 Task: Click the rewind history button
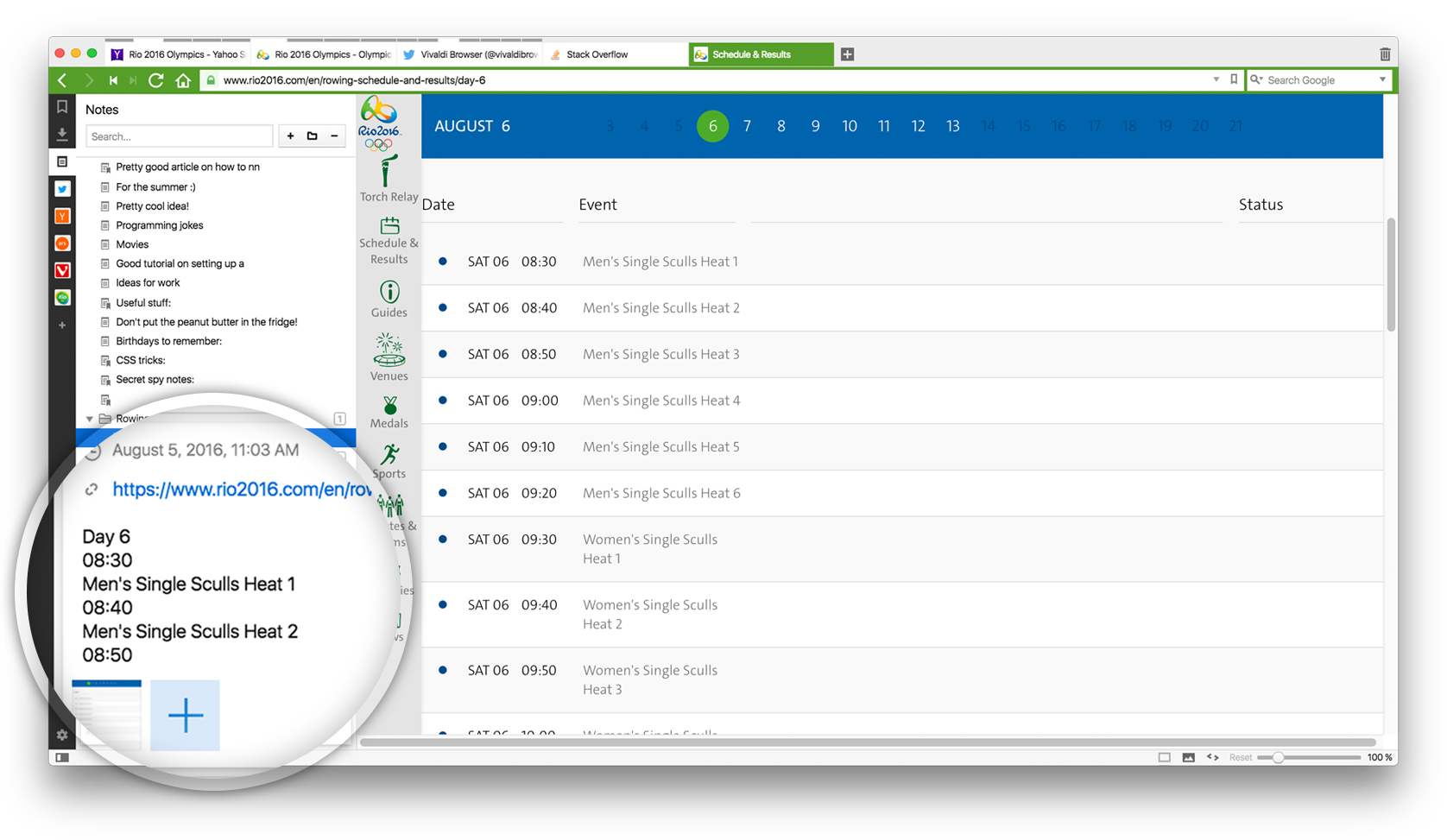tap(113, 80)
